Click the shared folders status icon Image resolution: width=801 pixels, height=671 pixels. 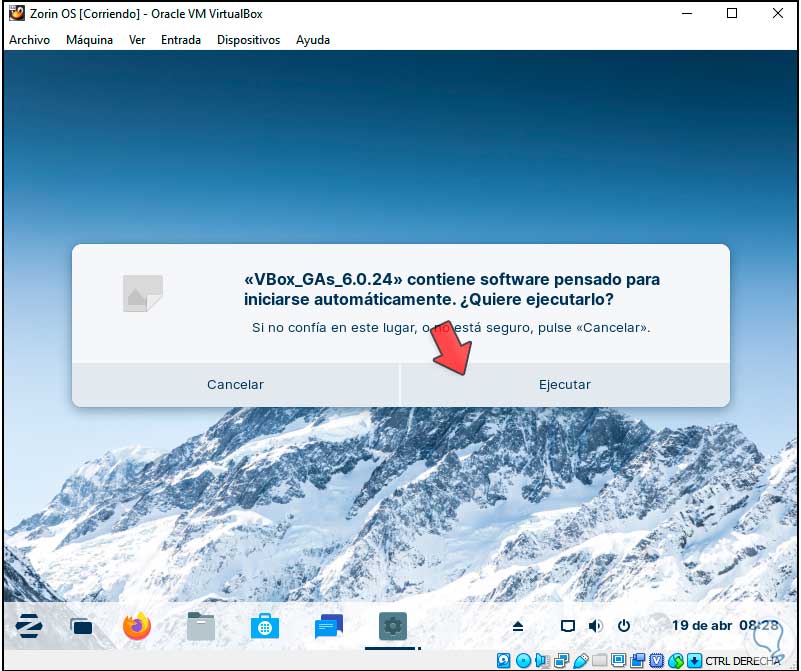[x=600, y=661]
